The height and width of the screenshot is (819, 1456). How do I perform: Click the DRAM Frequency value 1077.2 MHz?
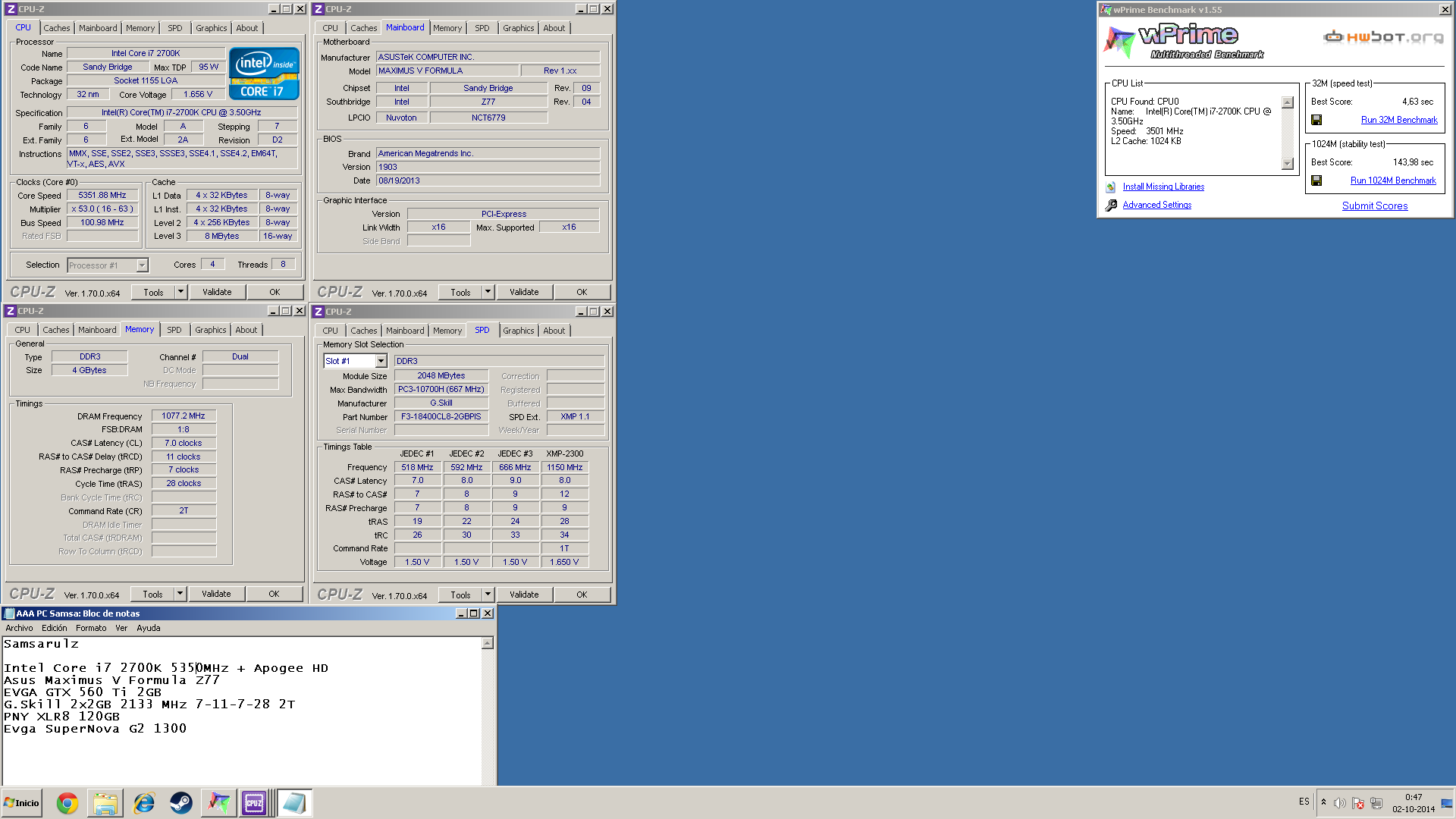[184, 416]
